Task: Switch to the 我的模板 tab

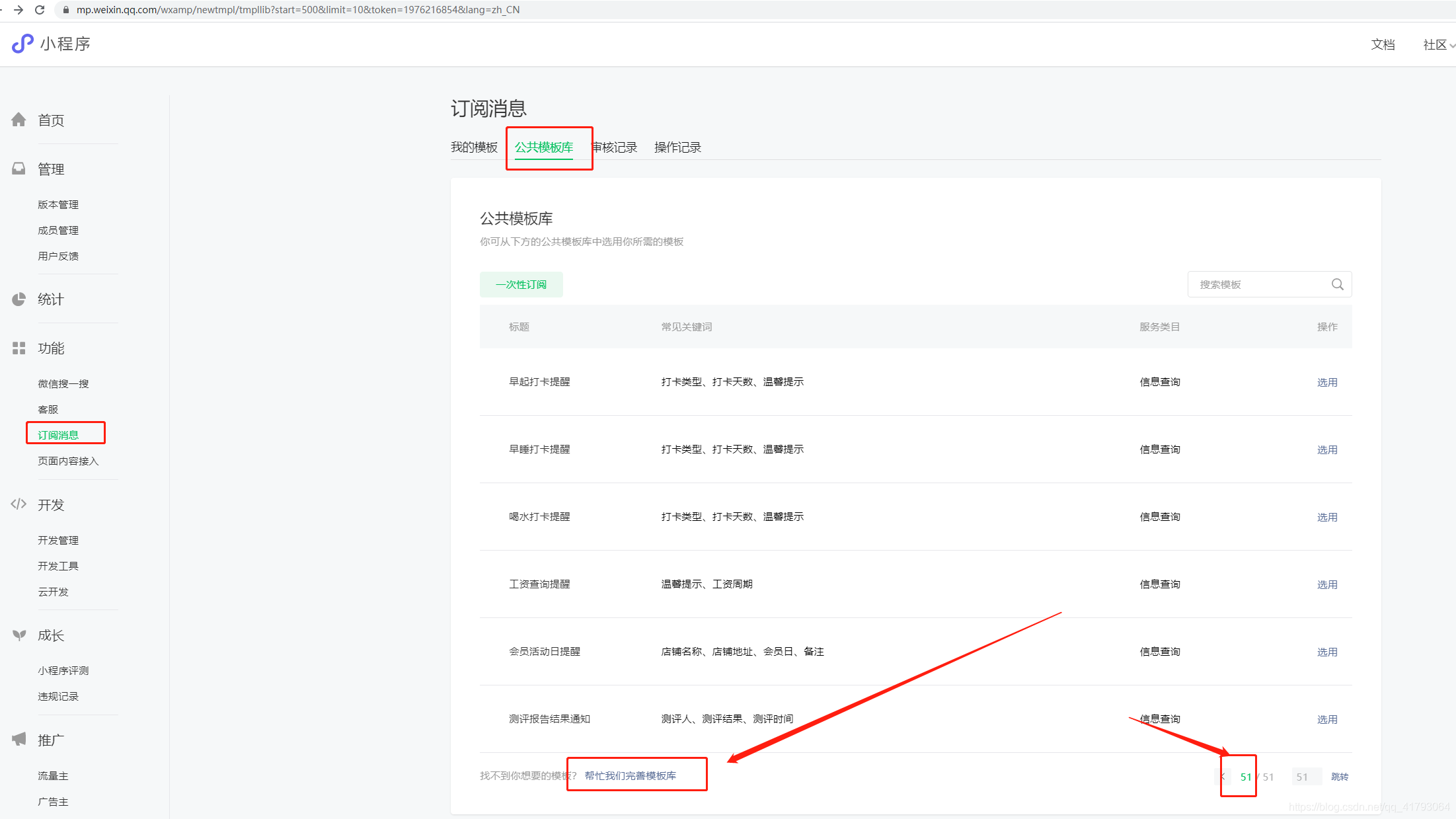Action: coord(474,147)
